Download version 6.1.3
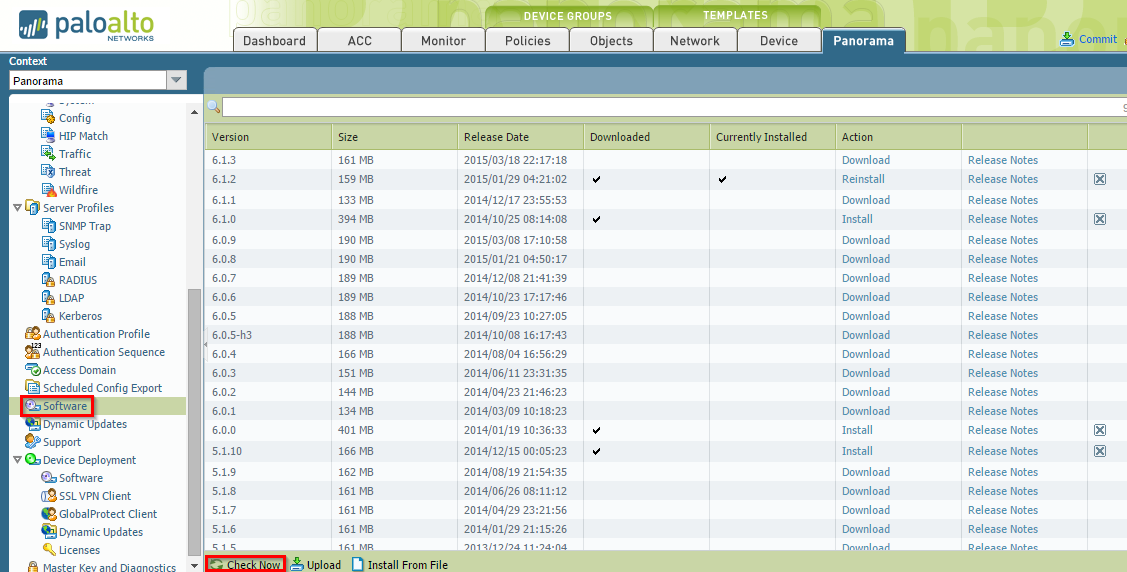Viewport: 1127px width, 572px height. (865, 160)
